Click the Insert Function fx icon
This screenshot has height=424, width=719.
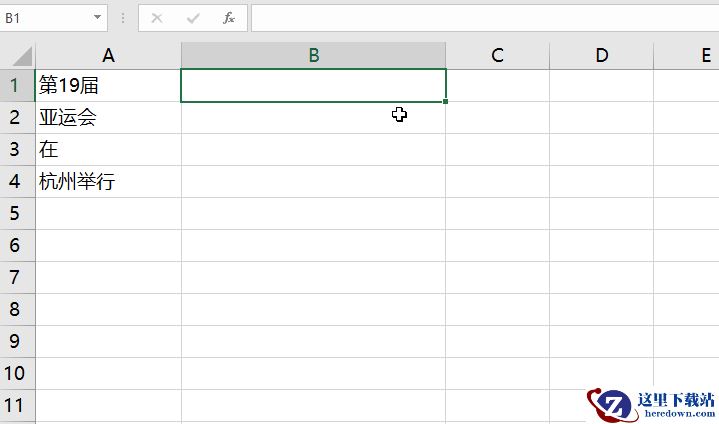pos(229,18)
